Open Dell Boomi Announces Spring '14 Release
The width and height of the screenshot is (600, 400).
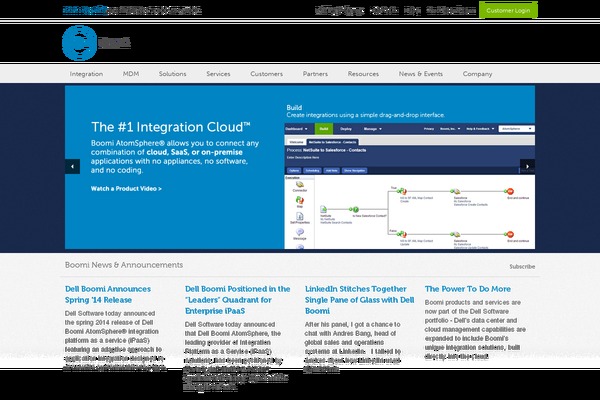pyautogui.click(x=108, y=294)
